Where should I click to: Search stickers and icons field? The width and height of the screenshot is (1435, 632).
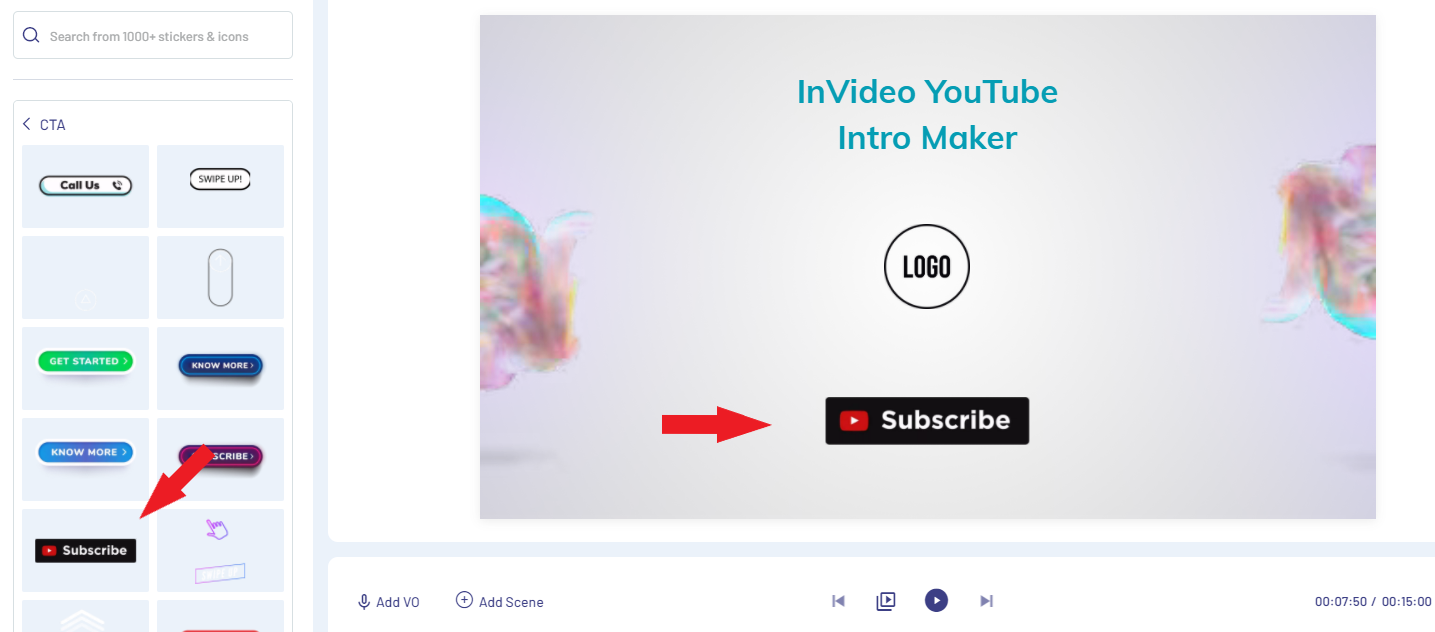(x=153, y=36)
